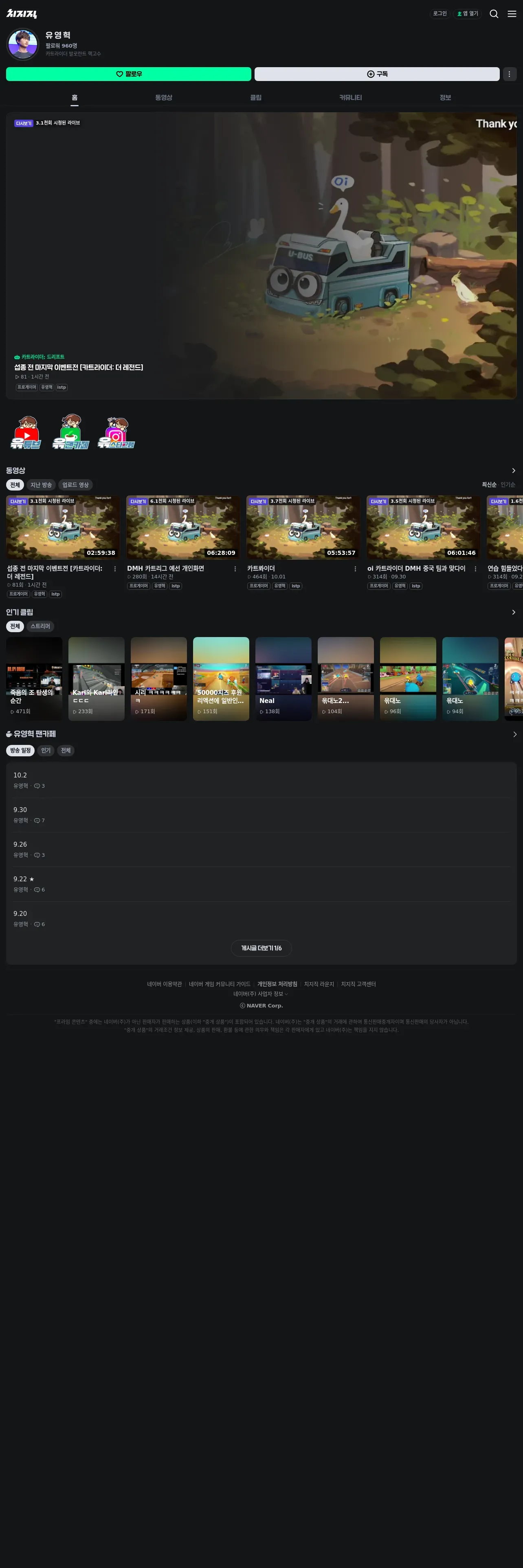The width and height of the screenshot is (523, 1568).
Task: Select the 전체 filter under 동영상
Action: point(15,485)
